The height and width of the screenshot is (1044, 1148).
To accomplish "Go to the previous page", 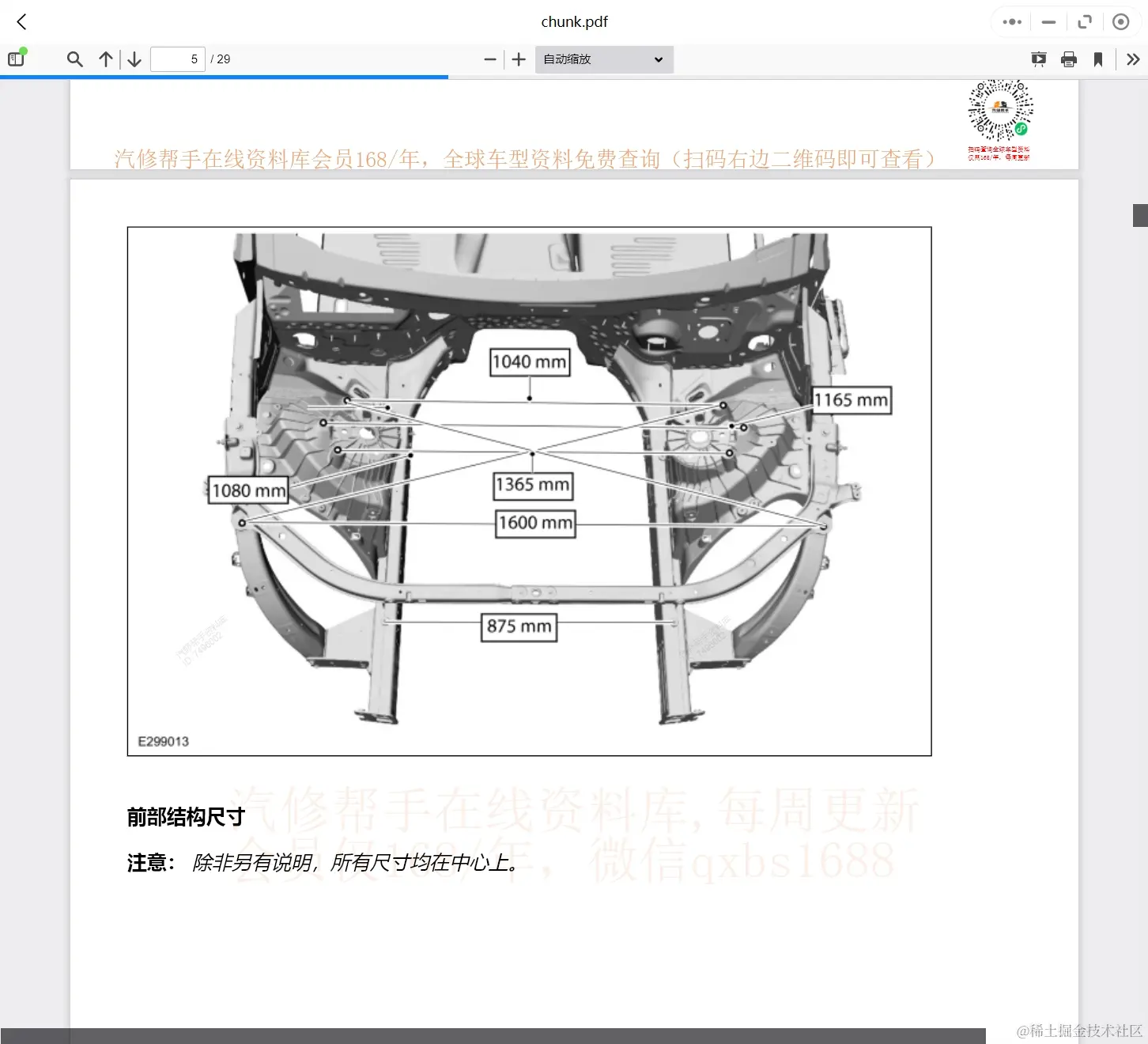I will pyautogui.click(x=105, y=59).
